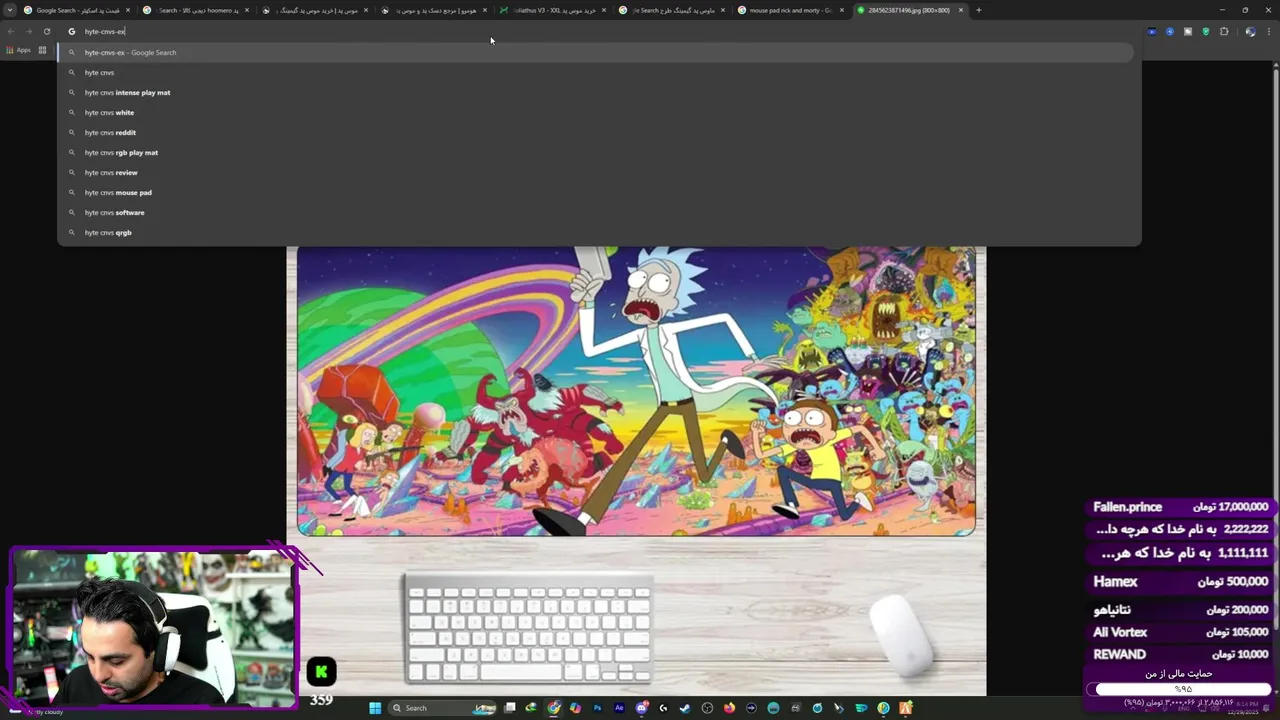
Task: Open the Windows Start menu
Action: pyautogui.click(x=375, y=708)
